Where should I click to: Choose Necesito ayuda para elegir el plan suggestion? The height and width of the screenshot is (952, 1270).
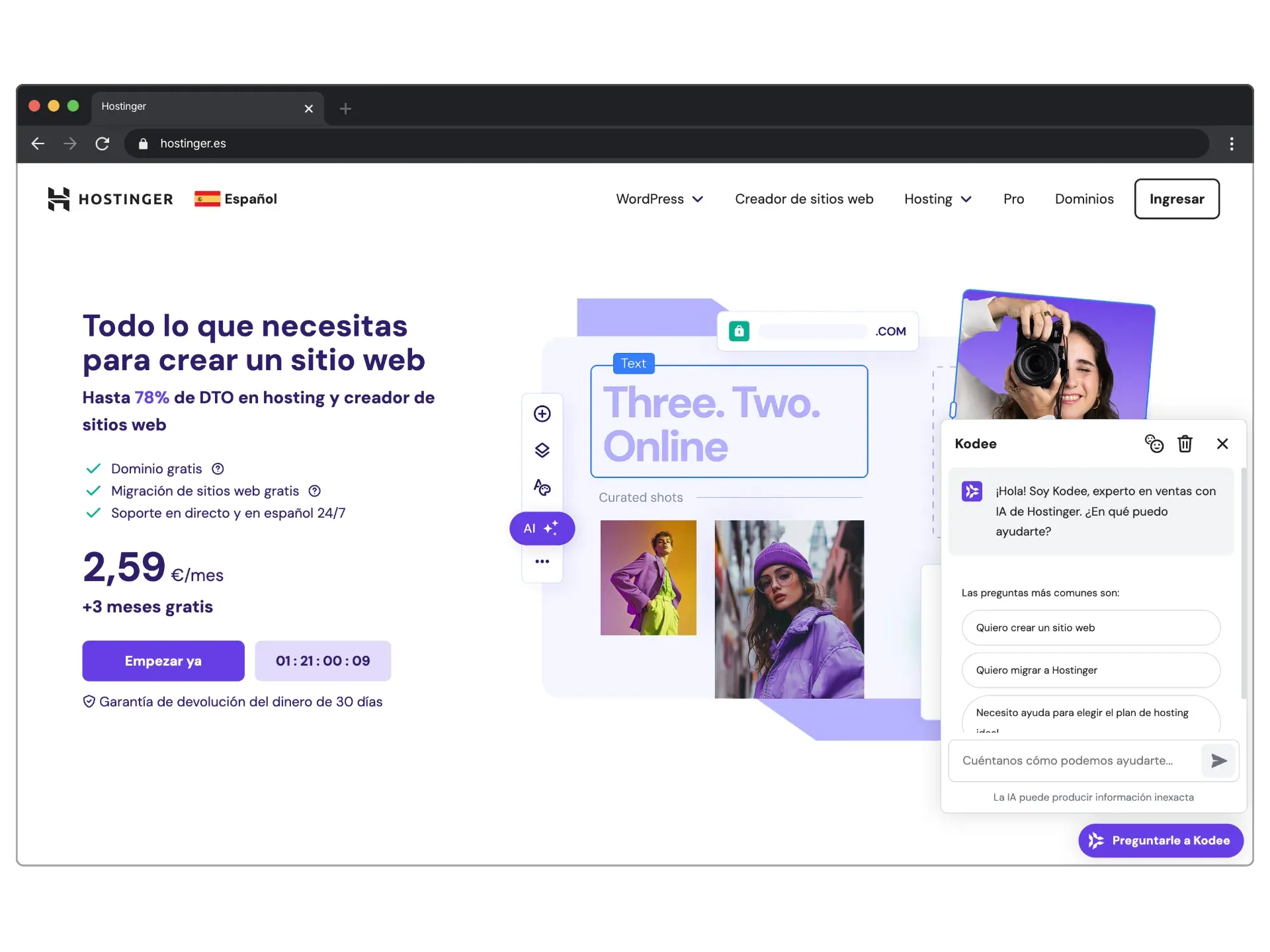pos(1091,715)
